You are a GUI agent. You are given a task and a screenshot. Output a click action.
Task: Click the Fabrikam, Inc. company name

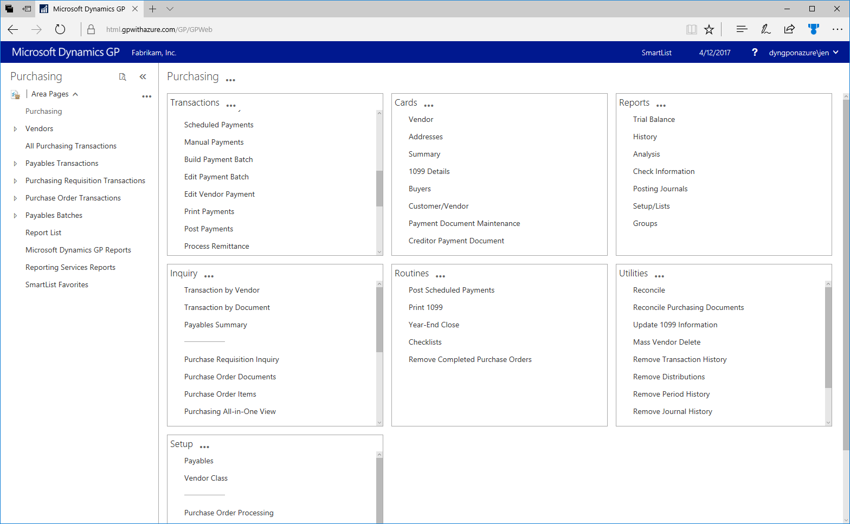154,53
